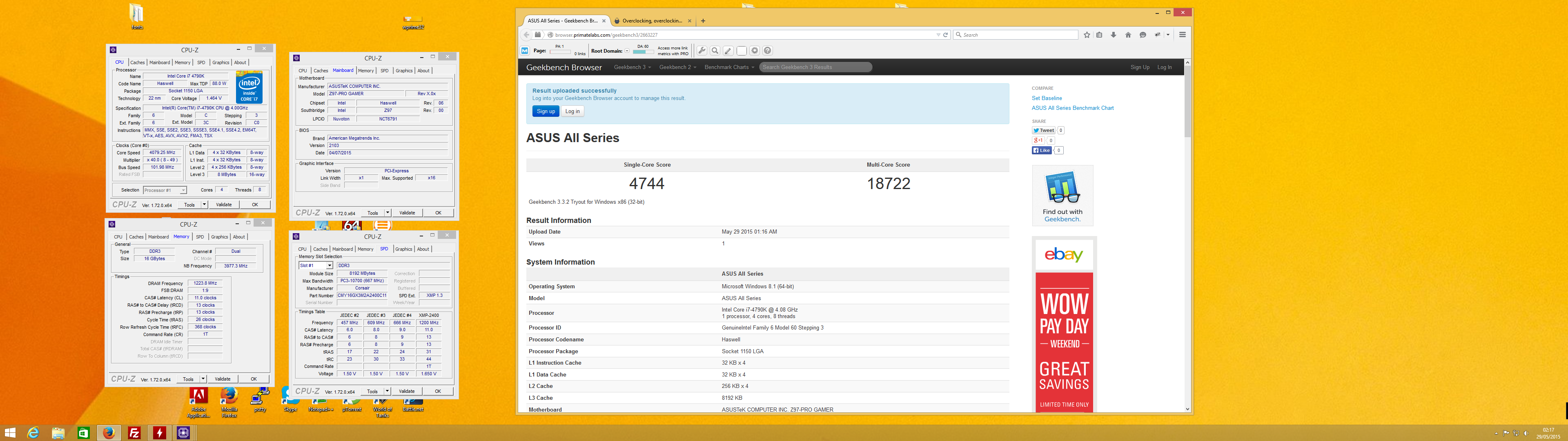Open the ASUS All Series Benchmark Chart link
The image size is (1568, 441).
point(1073,108)
